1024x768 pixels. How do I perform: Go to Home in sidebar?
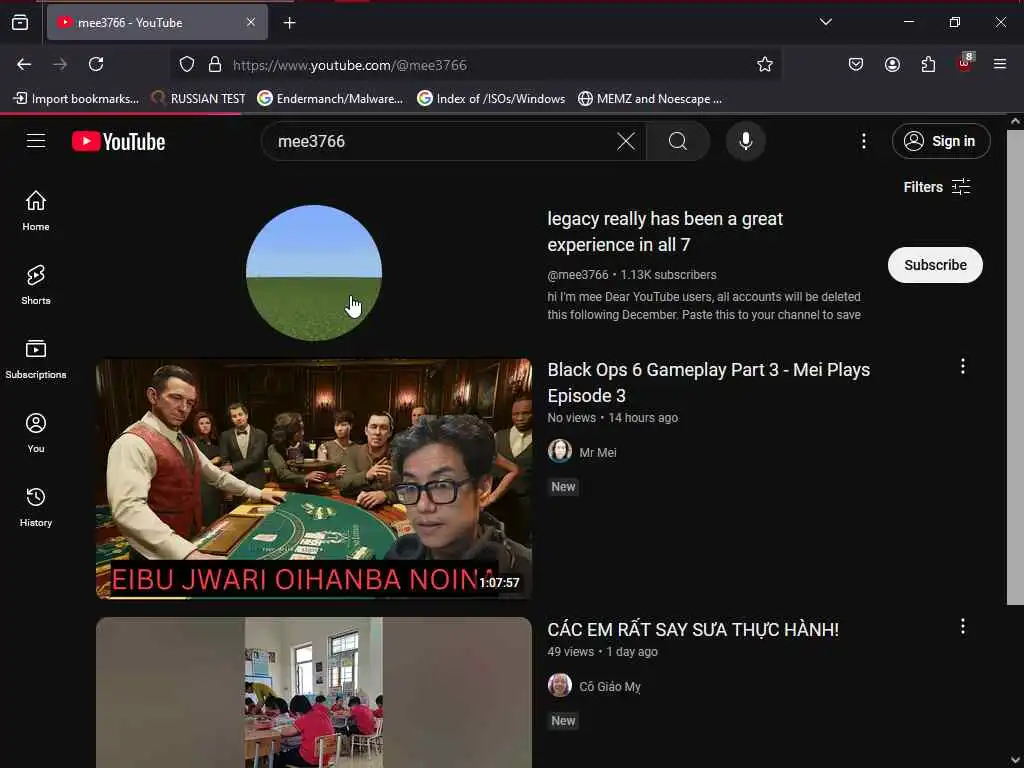tap(36, 210)
